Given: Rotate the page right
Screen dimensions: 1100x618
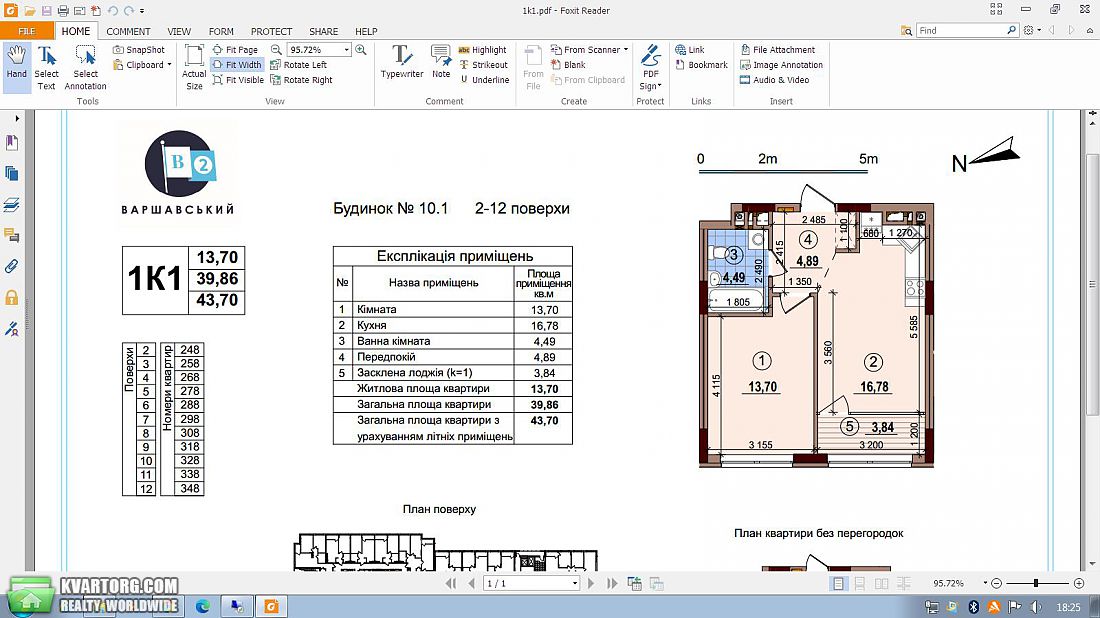Looking at the screenshot, I should pos(302,80).
